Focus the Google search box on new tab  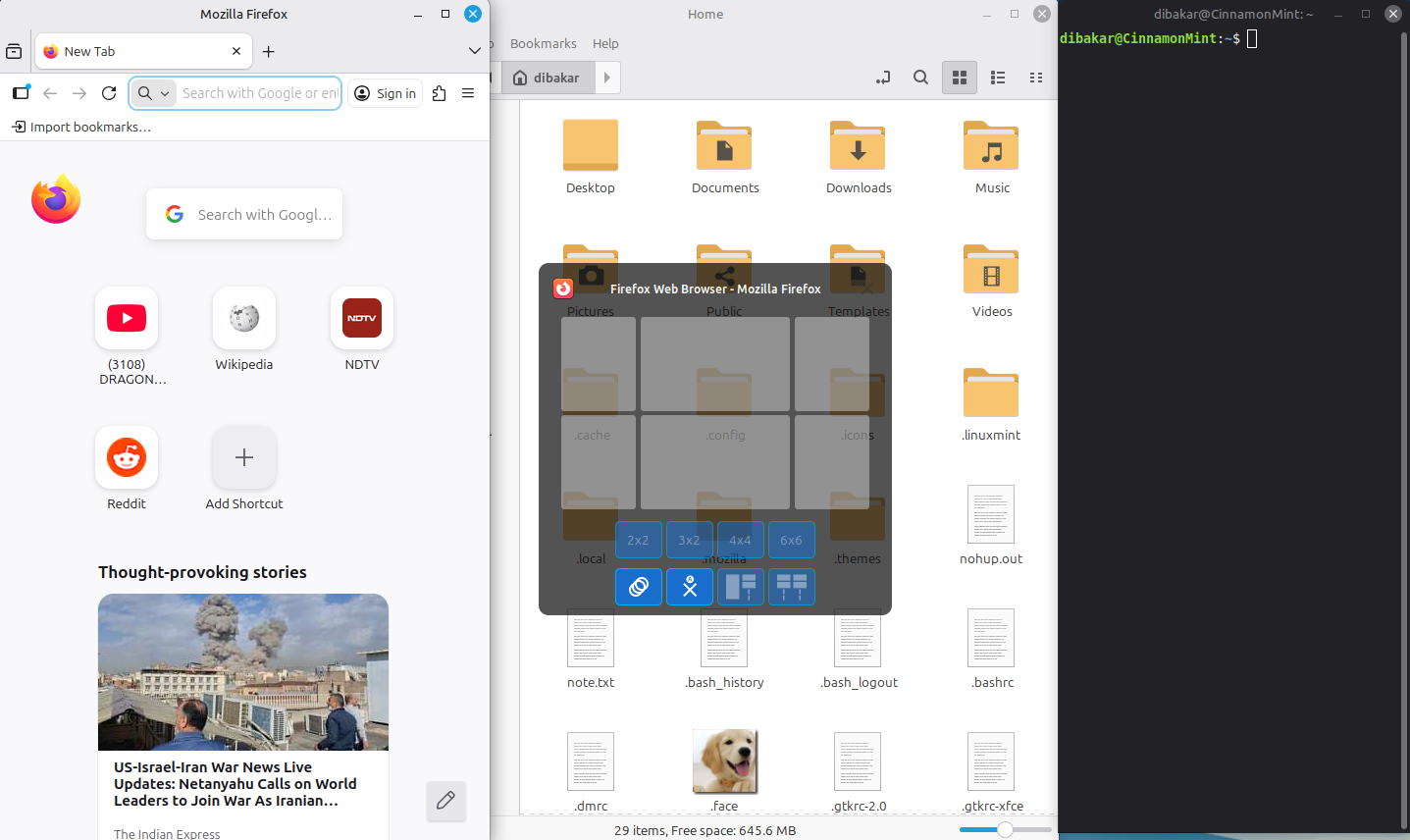[244, 214]
